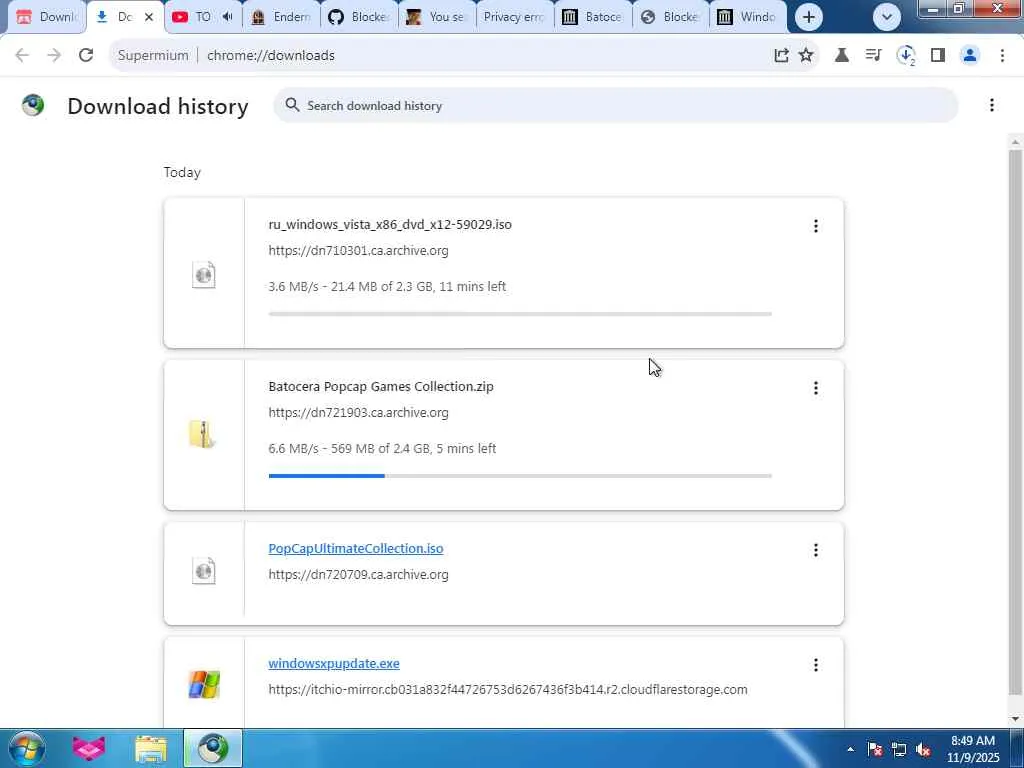The image size is (1024, 768).
Task: Open Windows Explorer from the taskbar
Action: pos(150,748)
